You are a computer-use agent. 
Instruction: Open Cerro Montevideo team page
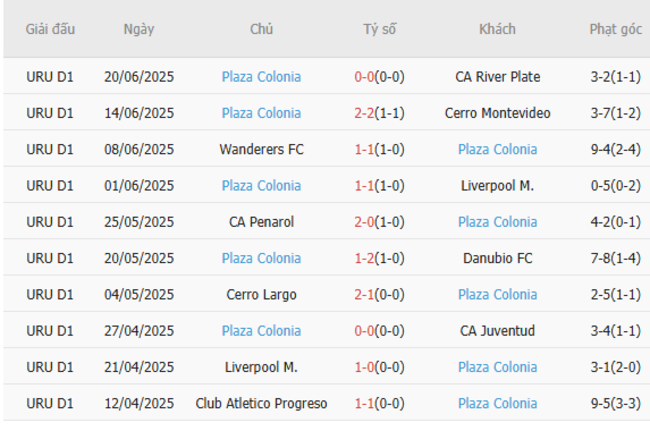pos(497,113)
